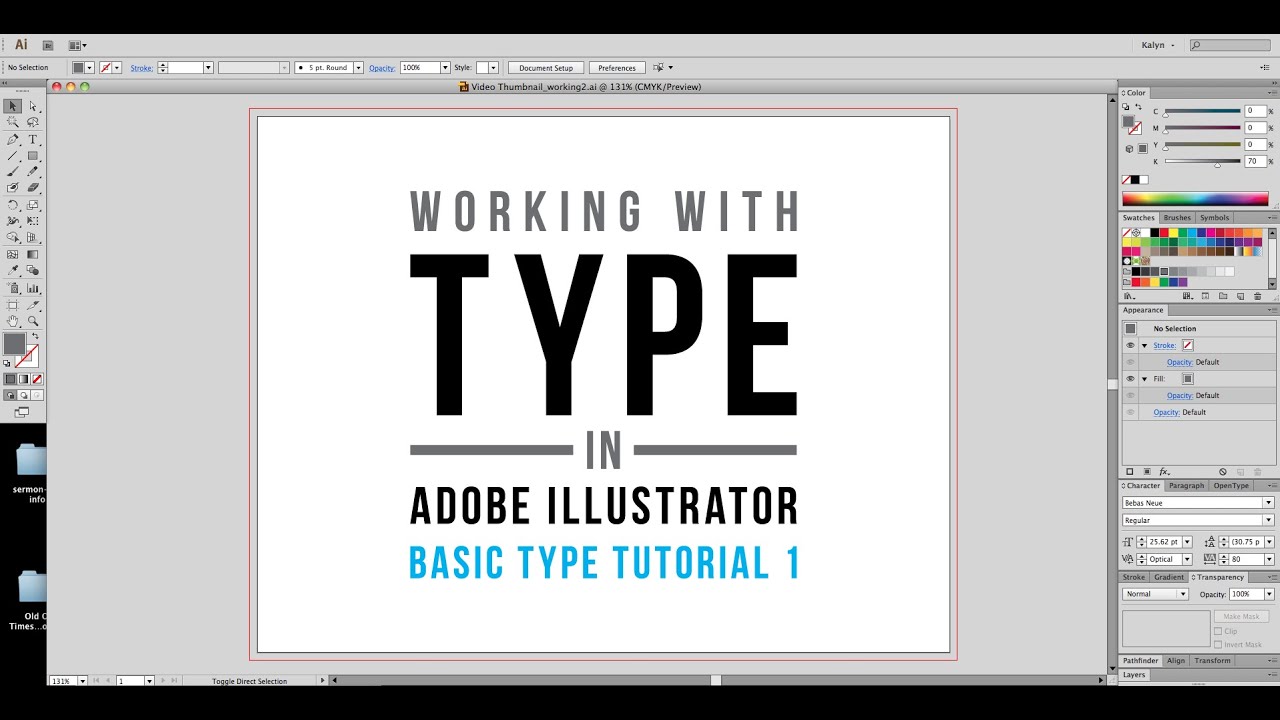
Task: Toggle visibility of the bottom Opacity row
Action: point(1130,412)
